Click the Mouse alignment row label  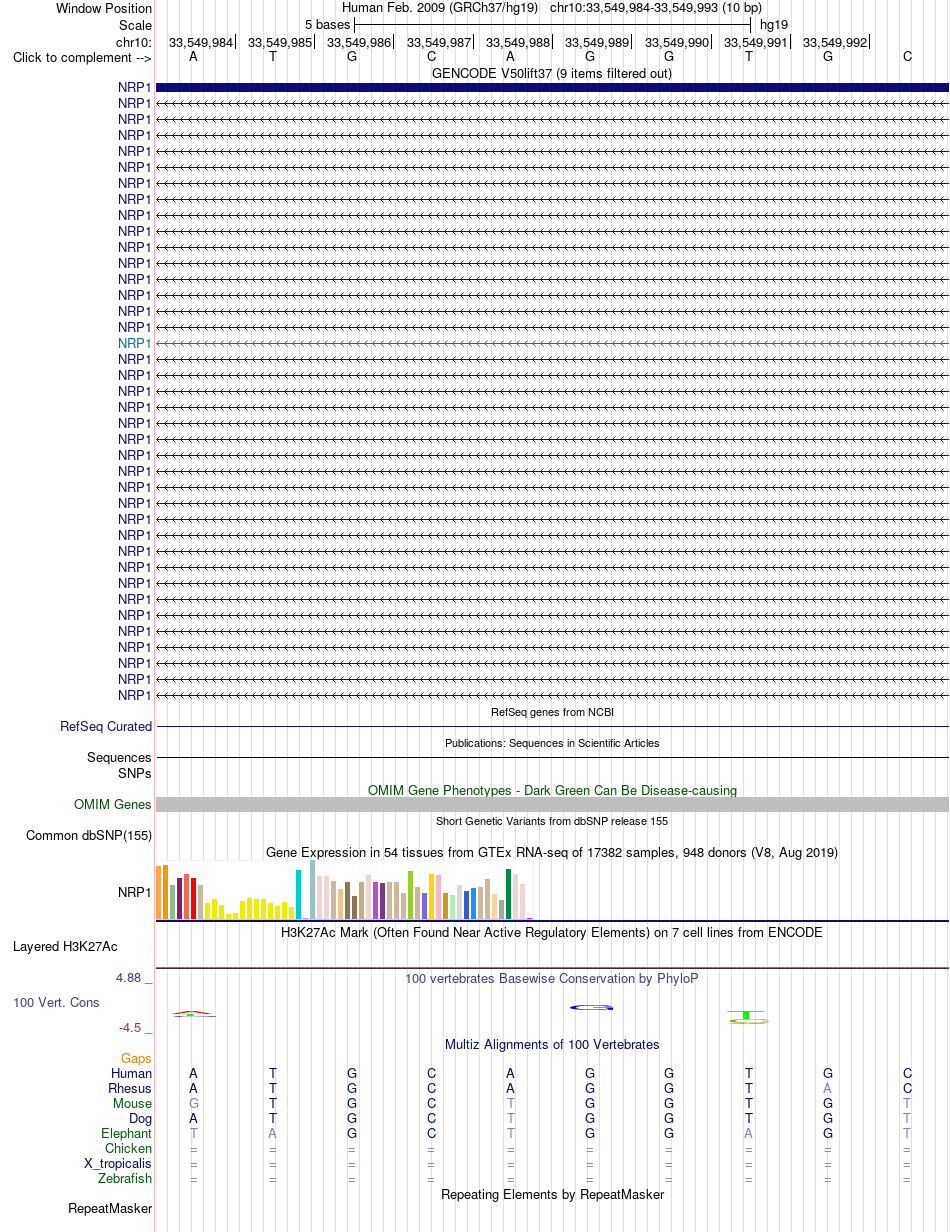(x=132, y=1103)
